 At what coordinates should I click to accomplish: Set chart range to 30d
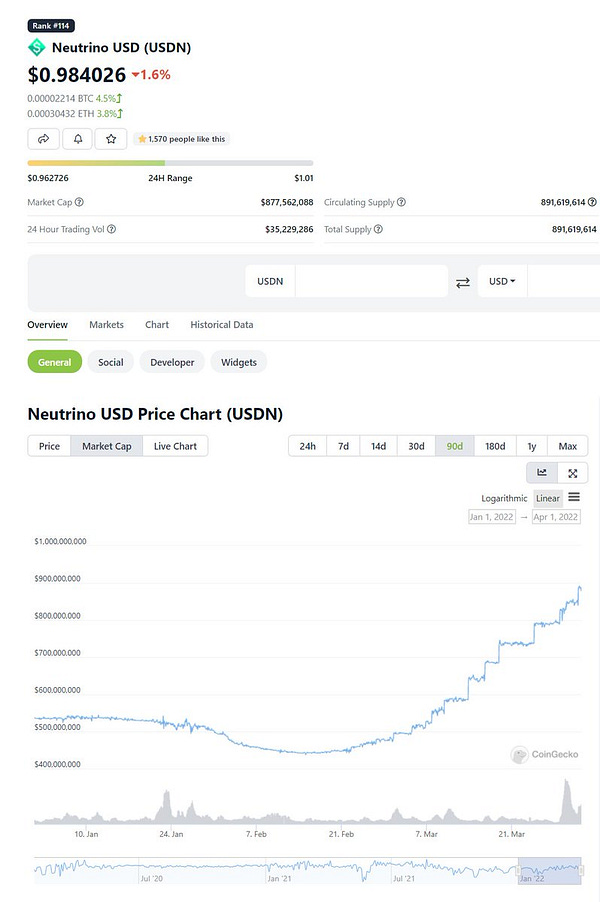coord(416,446)
